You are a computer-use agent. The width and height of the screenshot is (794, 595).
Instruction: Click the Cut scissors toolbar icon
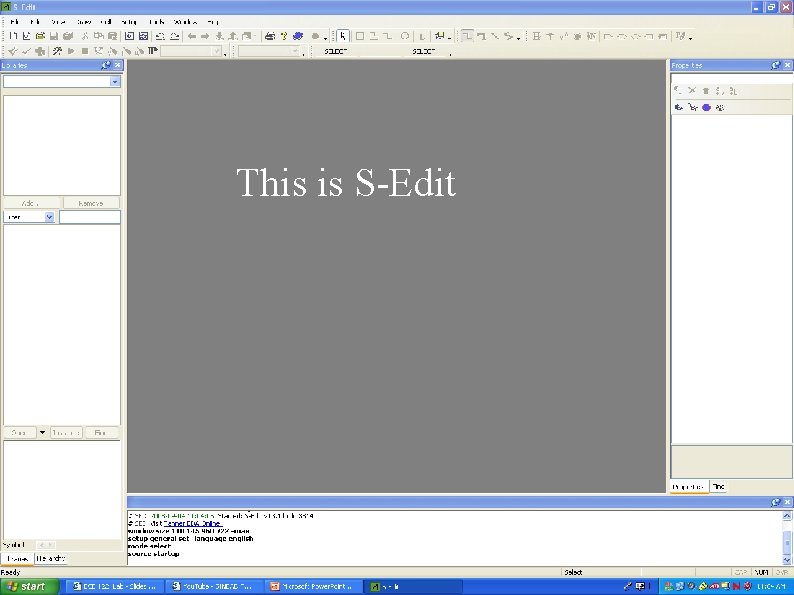coord(85,36)
